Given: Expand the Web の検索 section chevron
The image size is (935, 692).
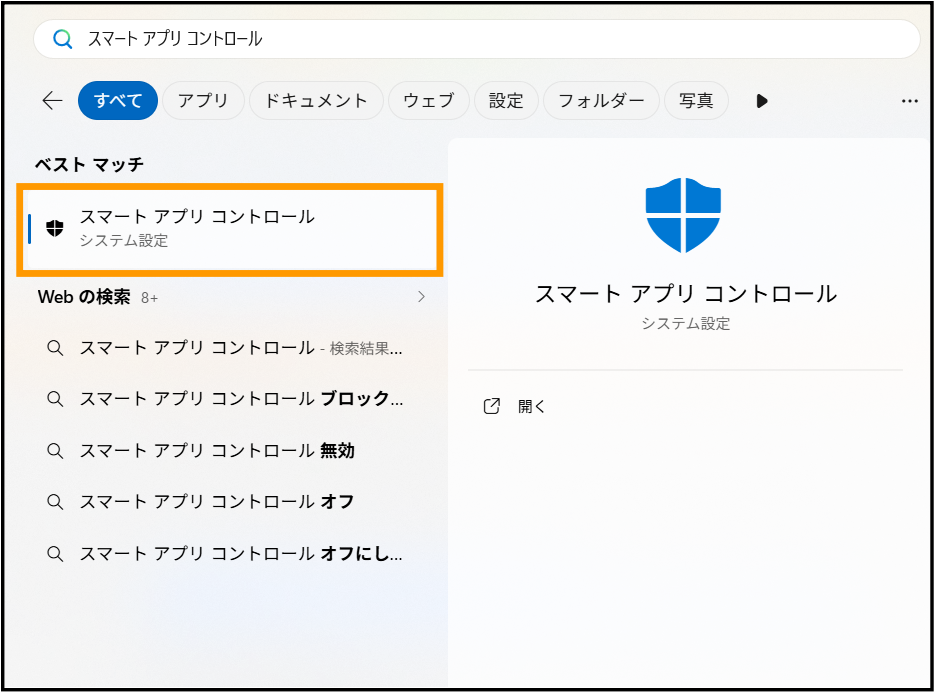Looking at the screenshot, I should click(x=422, y=296).
